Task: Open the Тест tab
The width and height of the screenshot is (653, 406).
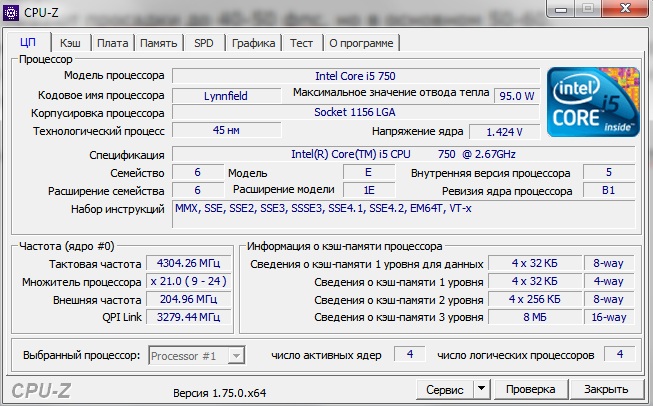Action: pyautogui.click(x=302, y=43)
